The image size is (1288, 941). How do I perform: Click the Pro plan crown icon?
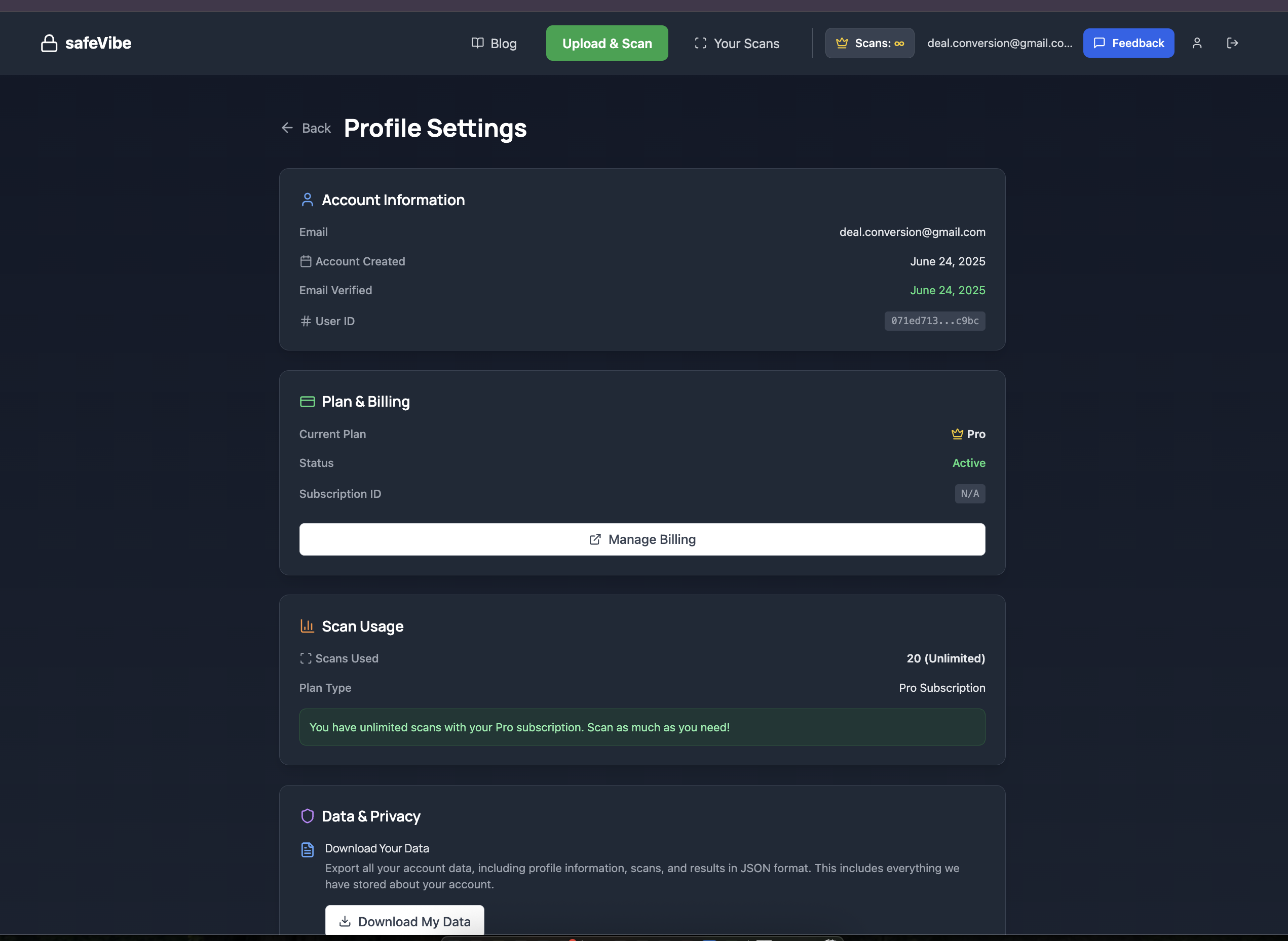(957, 434)
